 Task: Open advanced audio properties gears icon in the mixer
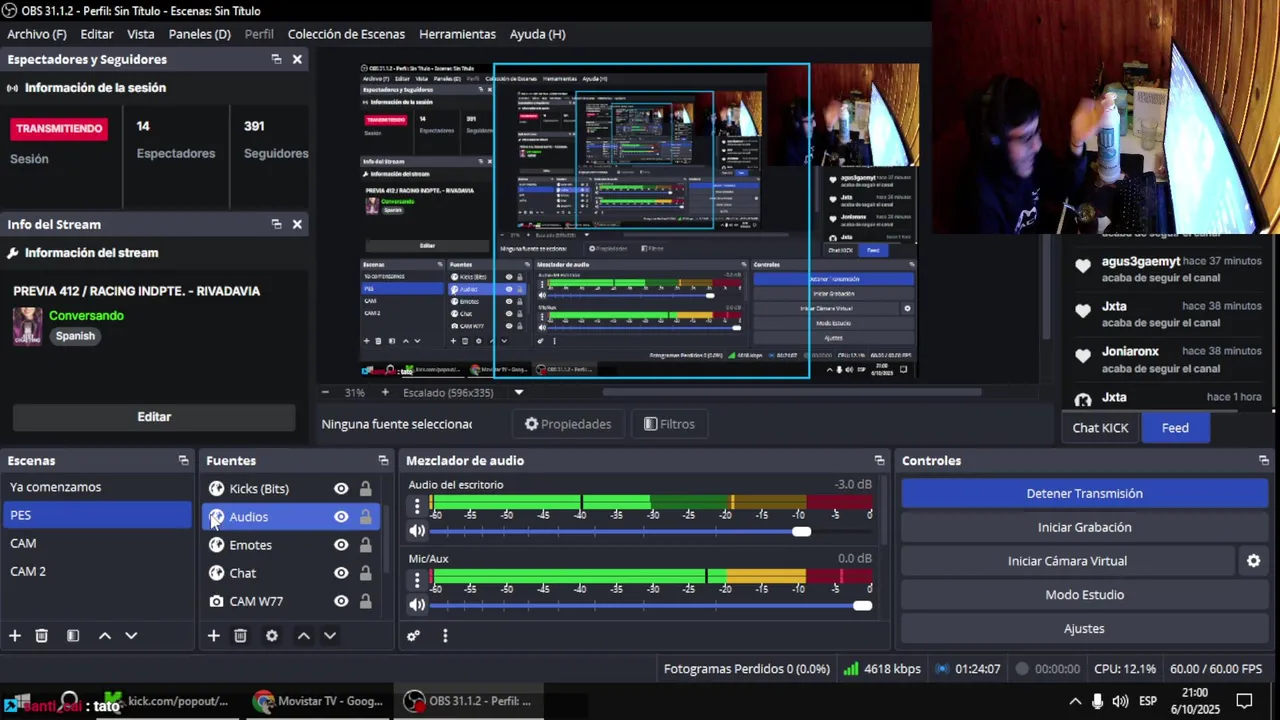click(x=413, y=636)
